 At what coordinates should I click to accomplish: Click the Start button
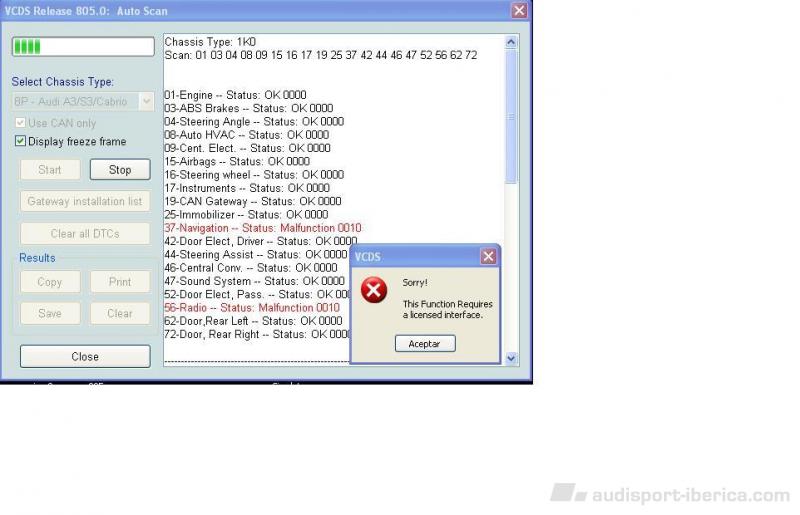50,169
